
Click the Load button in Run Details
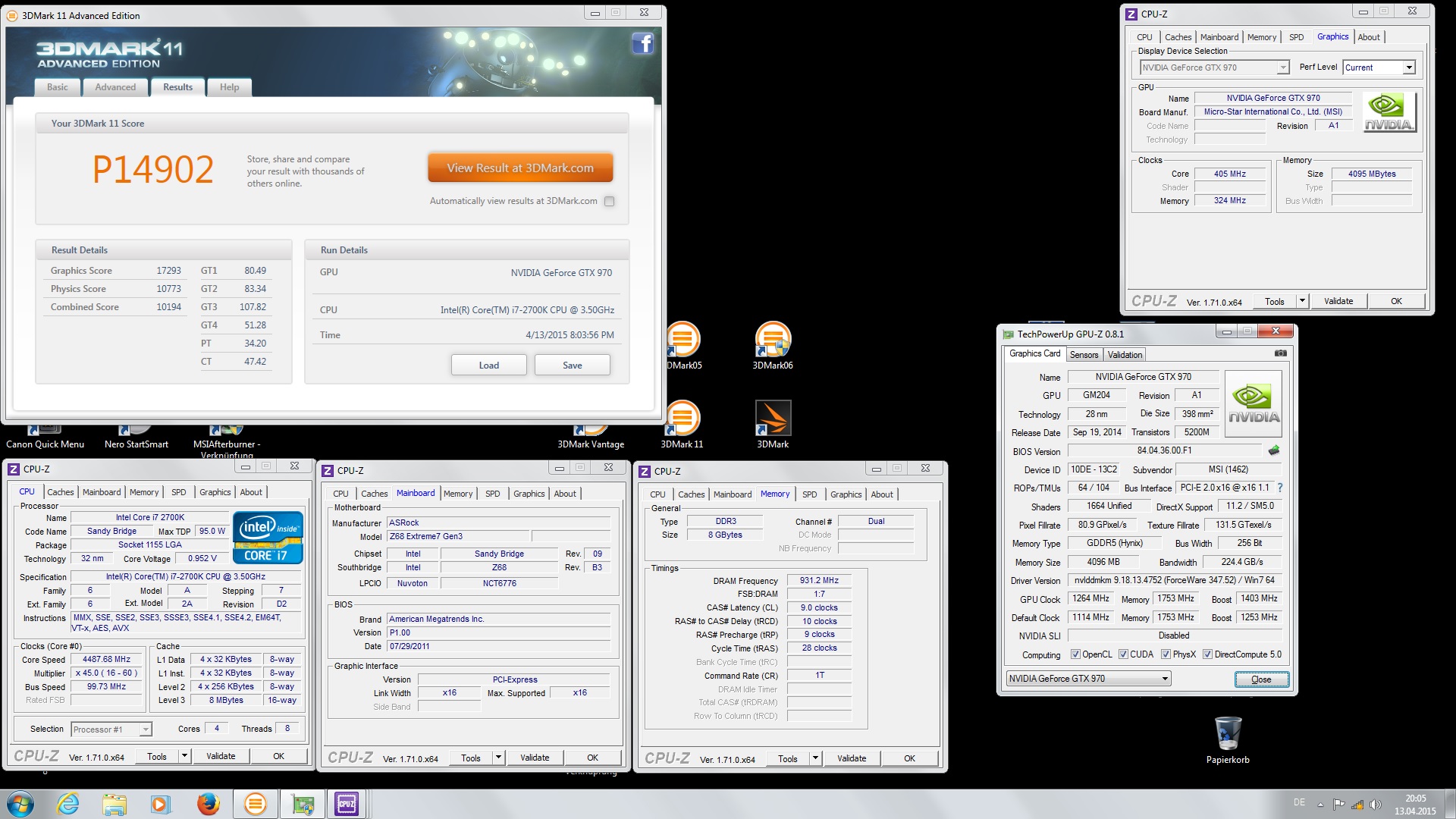(489, 366)
